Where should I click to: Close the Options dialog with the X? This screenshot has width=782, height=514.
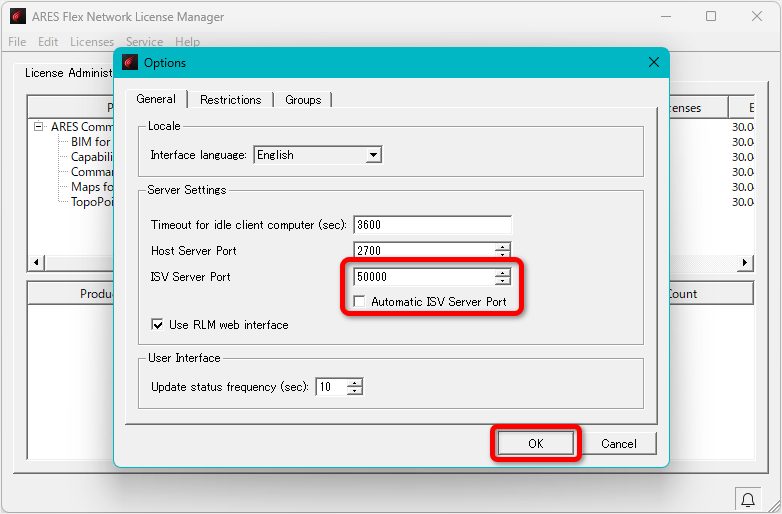pyautogui.click(x=653, y=62)
